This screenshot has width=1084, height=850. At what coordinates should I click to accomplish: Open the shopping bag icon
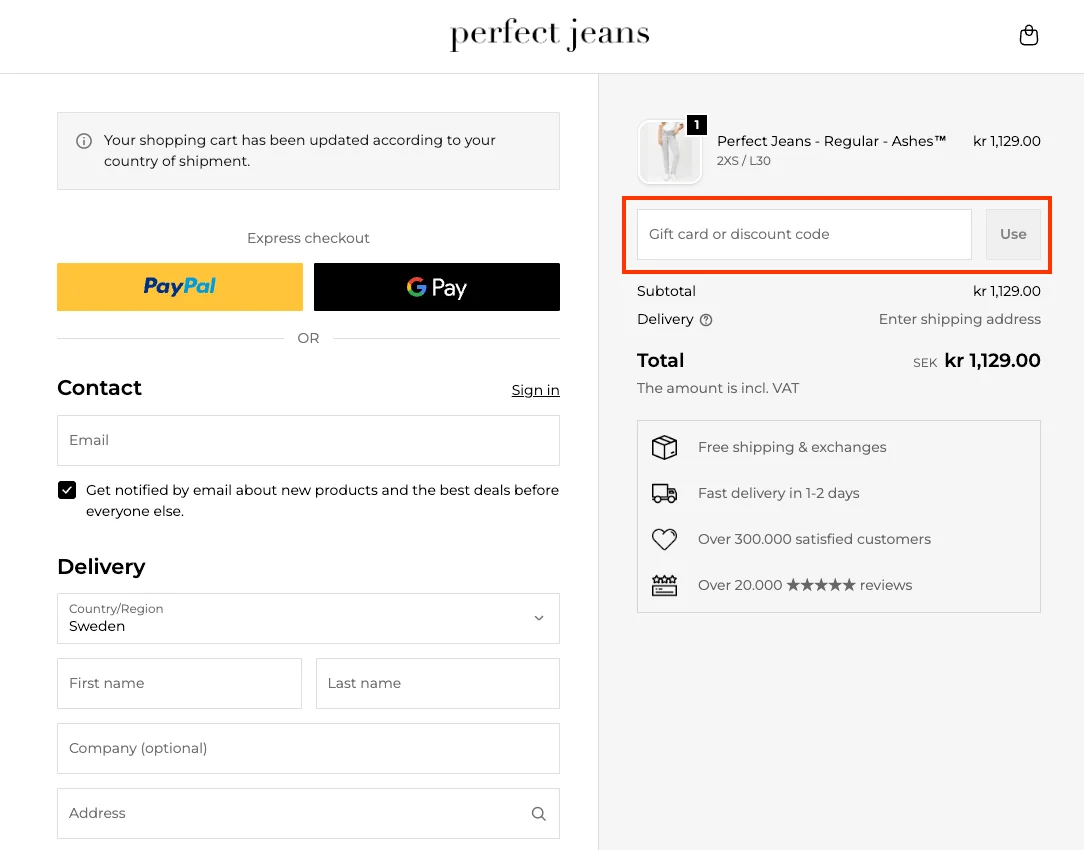click(x=1028, y=36)
